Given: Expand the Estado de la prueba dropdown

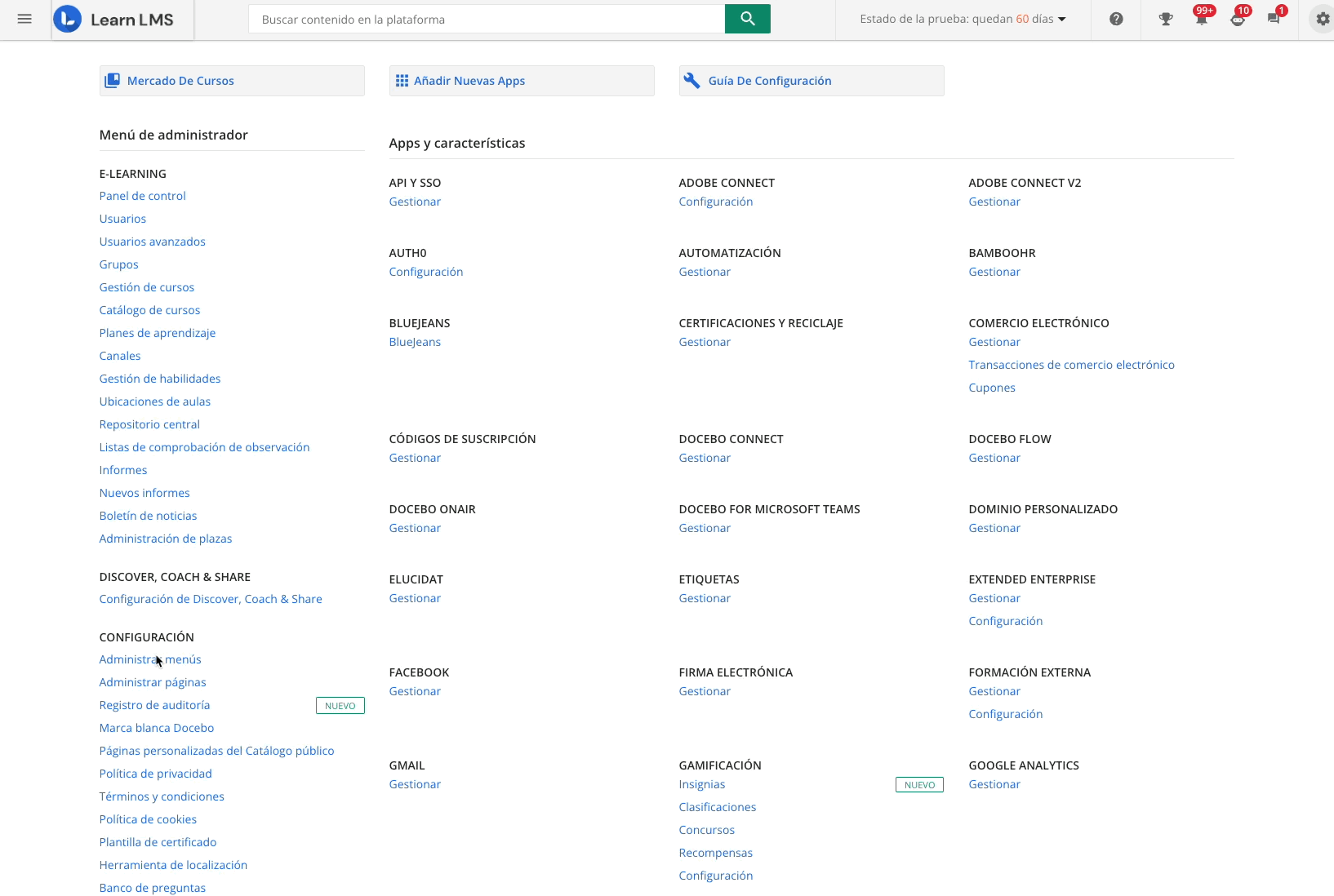Looking at the screenshot, I should click(963, 19).
